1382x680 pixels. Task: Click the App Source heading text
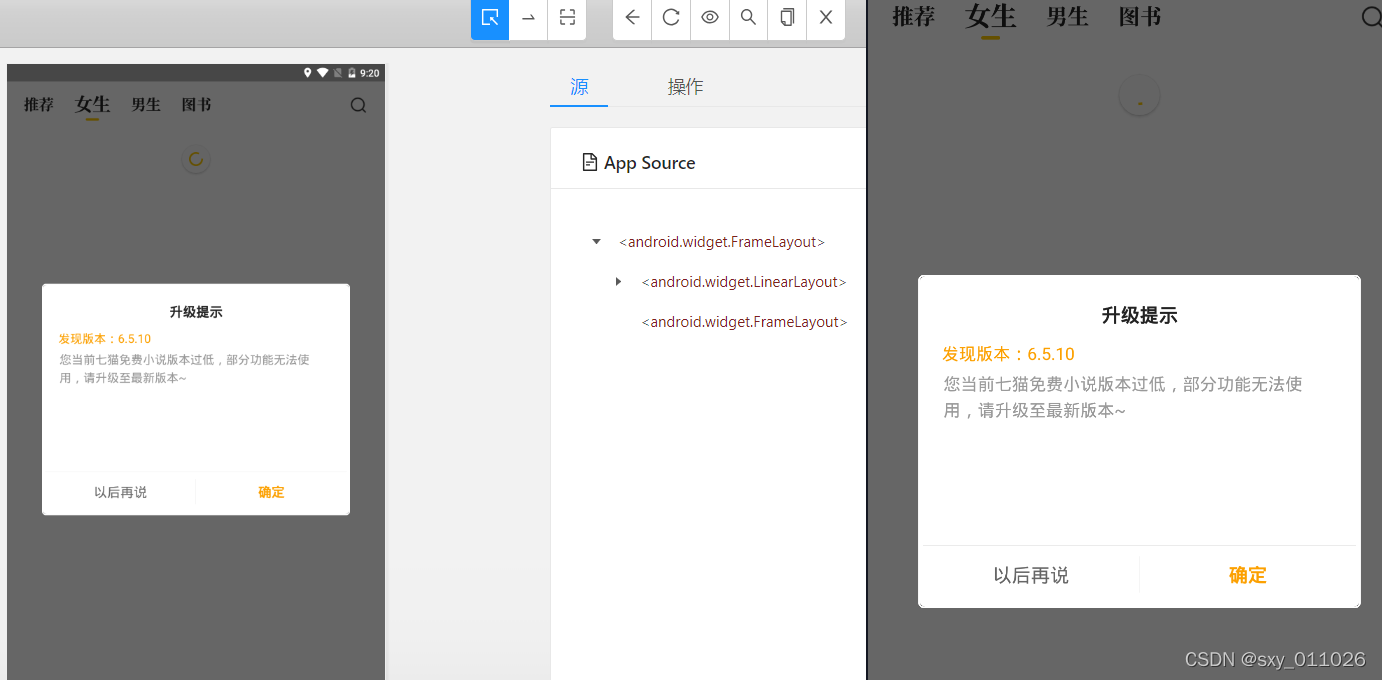[650, 163]
